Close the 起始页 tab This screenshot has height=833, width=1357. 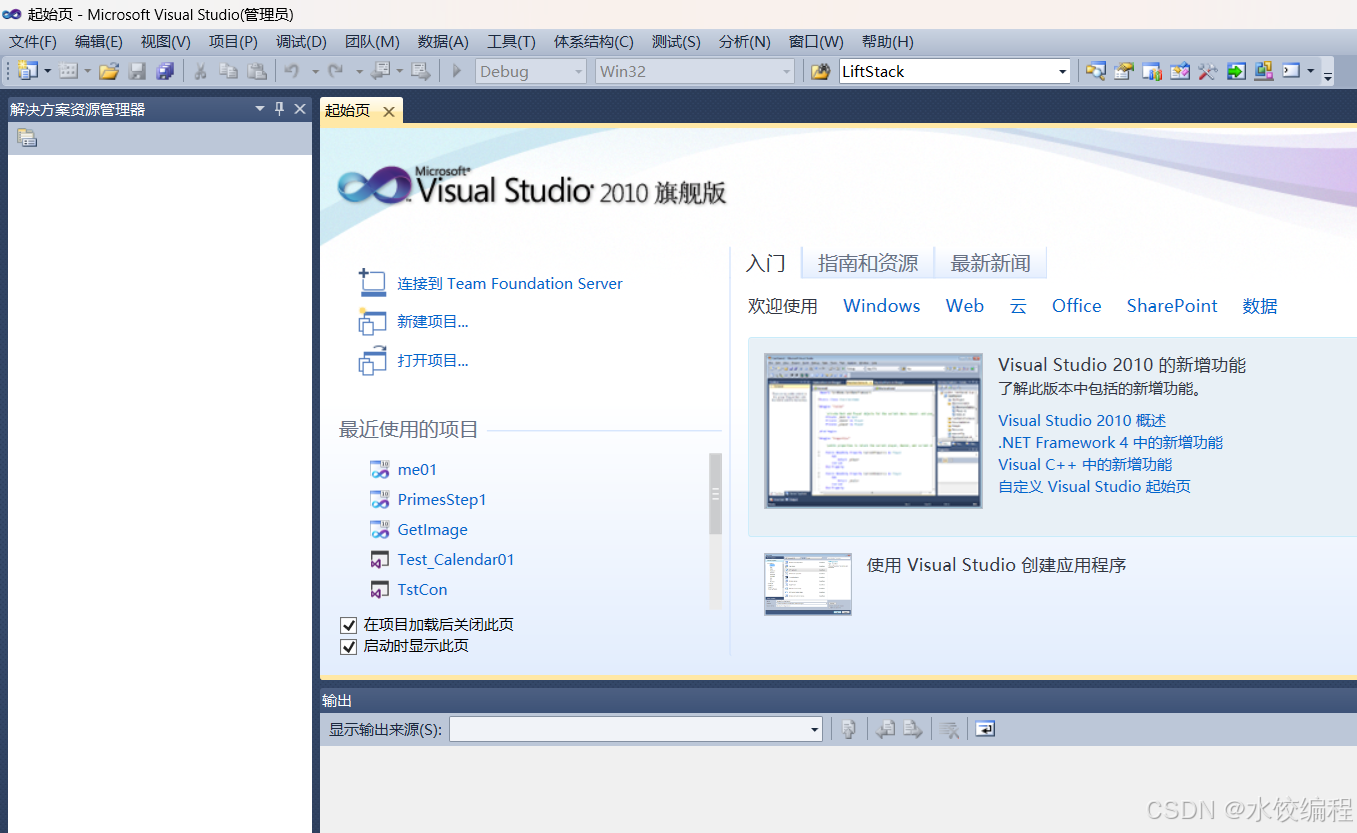(389, 111)
